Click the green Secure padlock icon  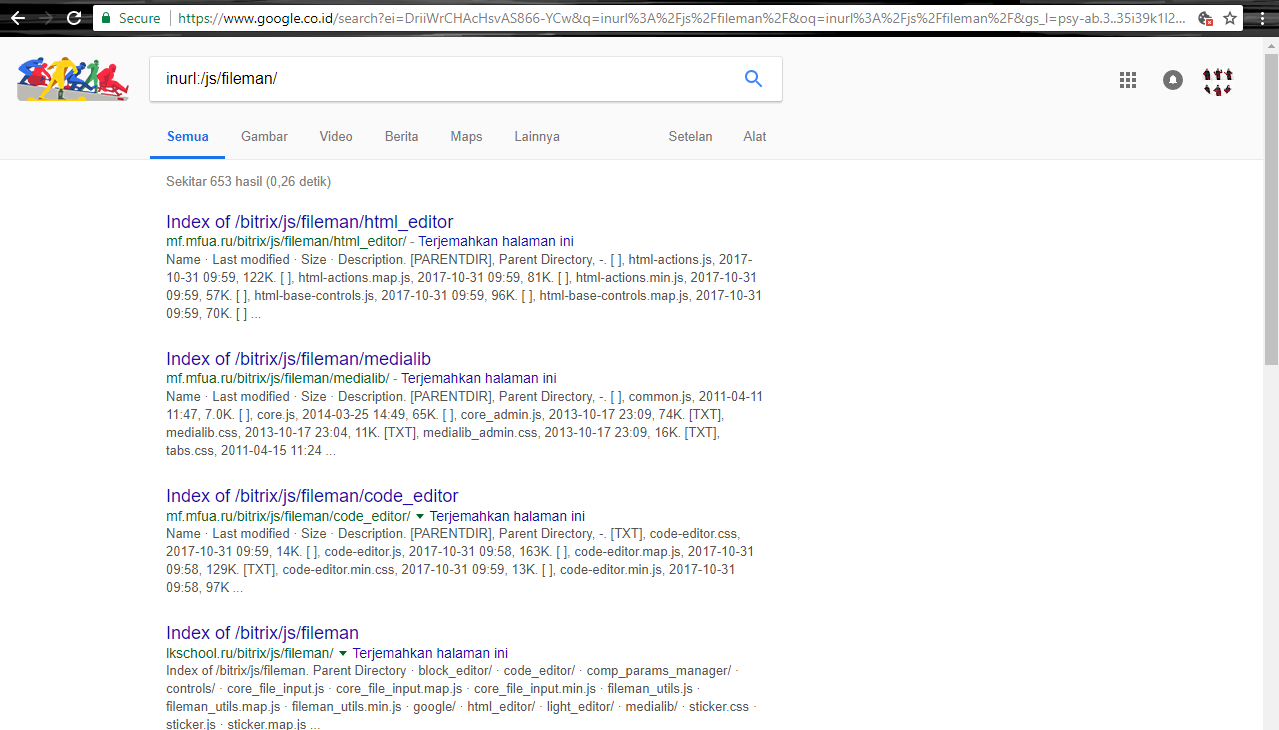point(106,18)
